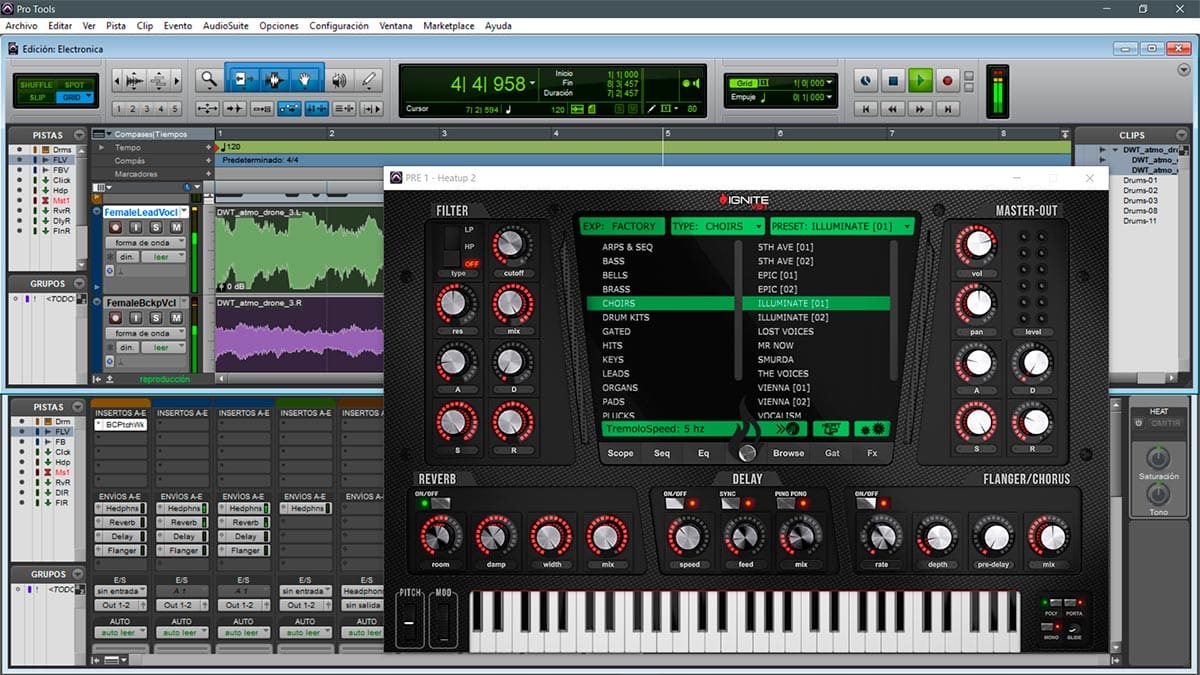Recall zoom preset 3
Viewport: 1200px width, 675px height.
click(146, 109)
